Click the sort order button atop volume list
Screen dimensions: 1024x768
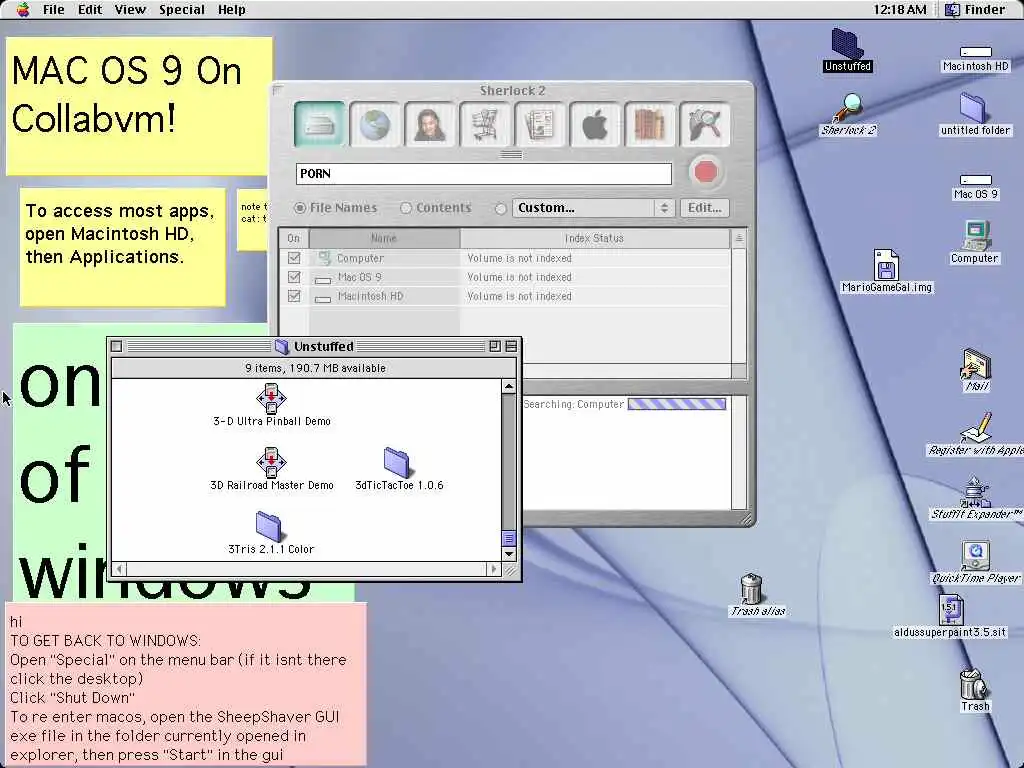click(x=739, y=238)
